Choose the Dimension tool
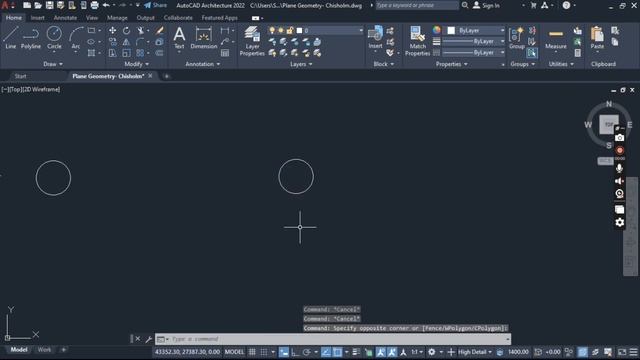Screen dimensions: 640x360 point(204,38)
